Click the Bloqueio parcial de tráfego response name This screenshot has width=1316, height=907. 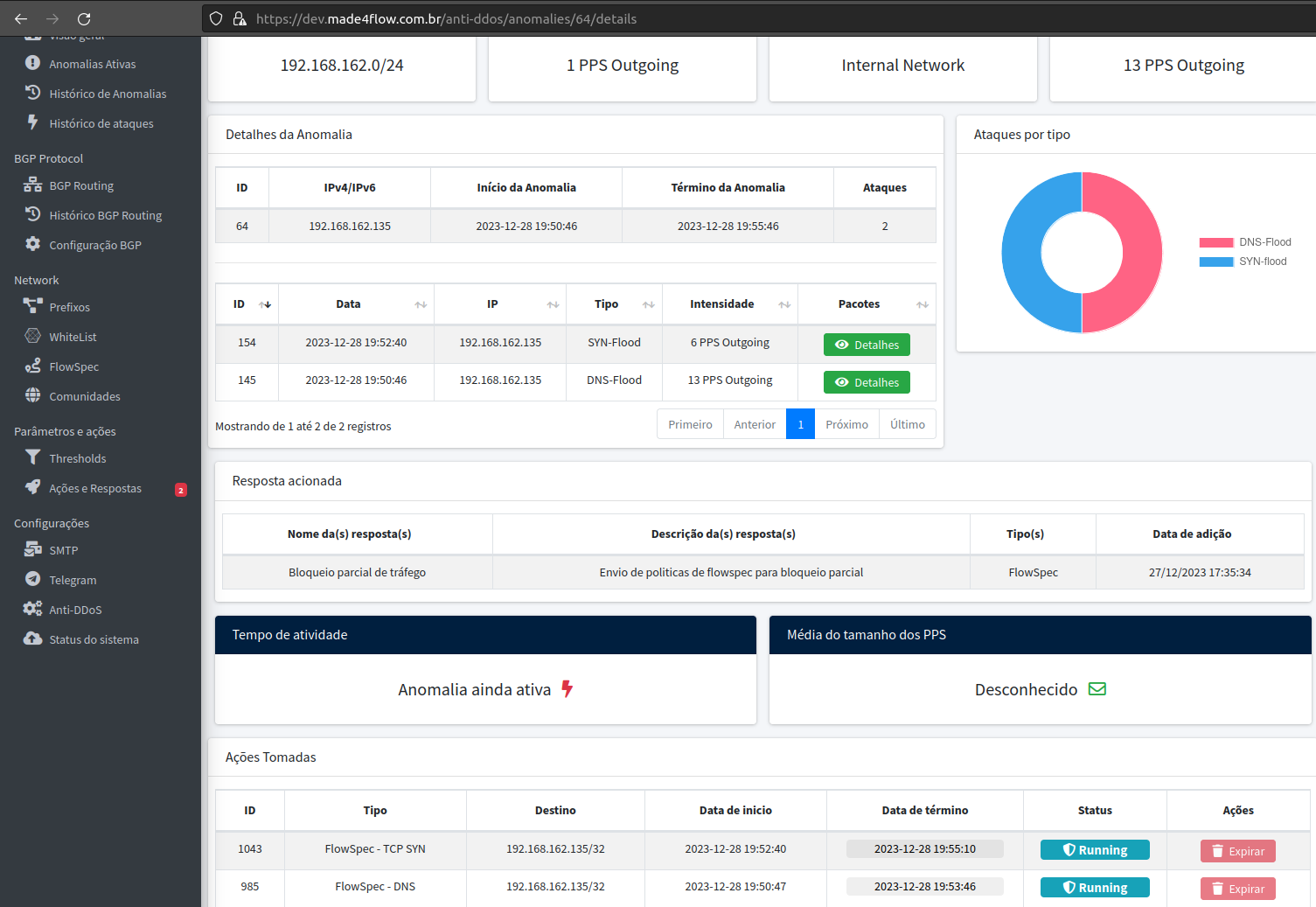coord(357,572)
